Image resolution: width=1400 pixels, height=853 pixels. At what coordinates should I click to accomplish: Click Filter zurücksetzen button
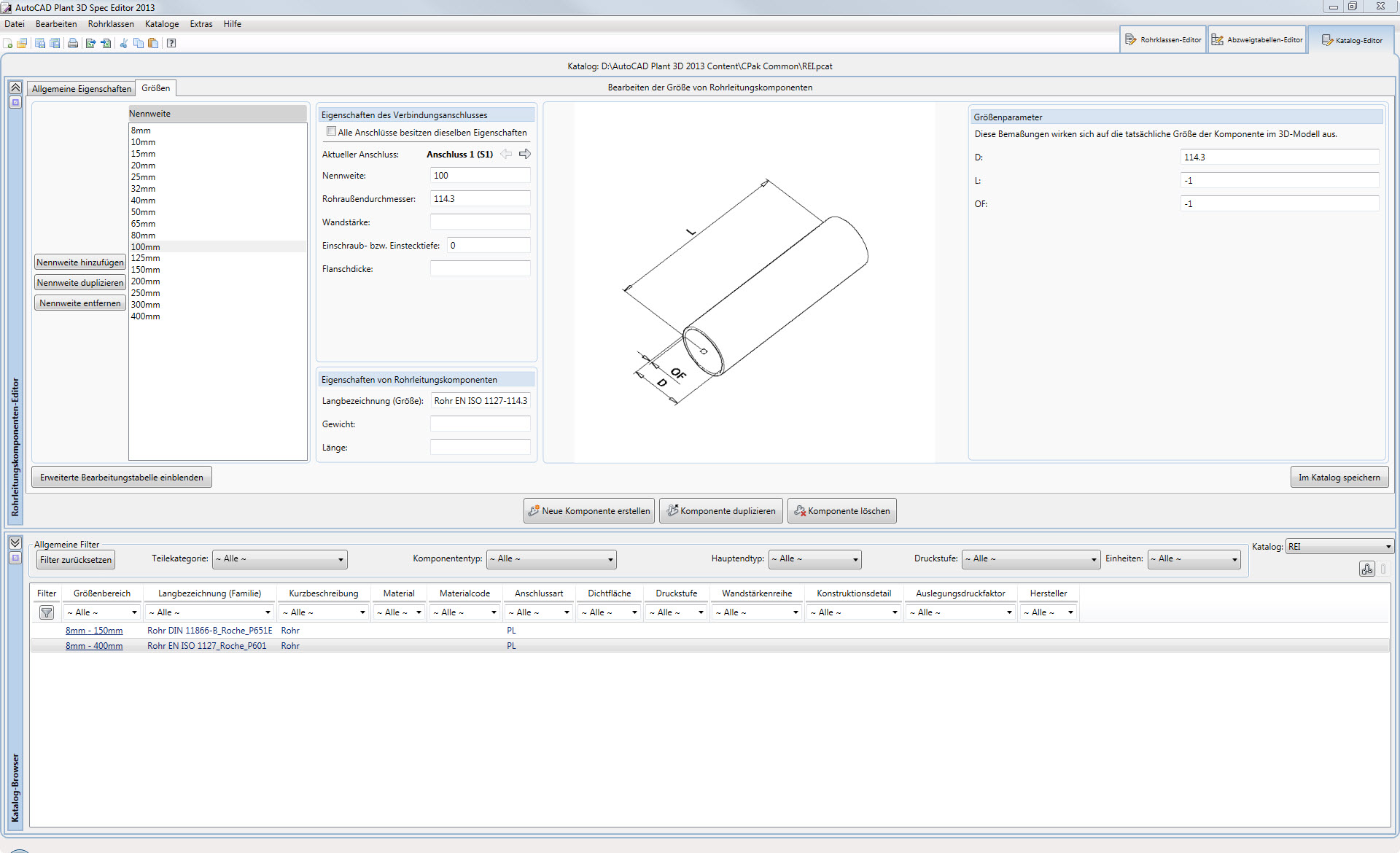point(76,560)
